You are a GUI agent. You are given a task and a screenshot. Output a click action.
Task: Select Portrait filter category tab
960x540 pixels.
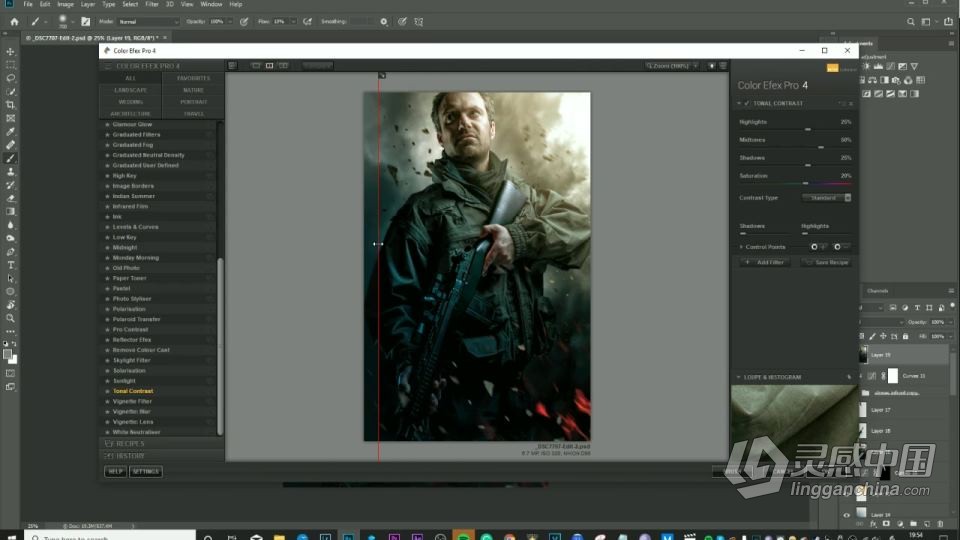193,102
